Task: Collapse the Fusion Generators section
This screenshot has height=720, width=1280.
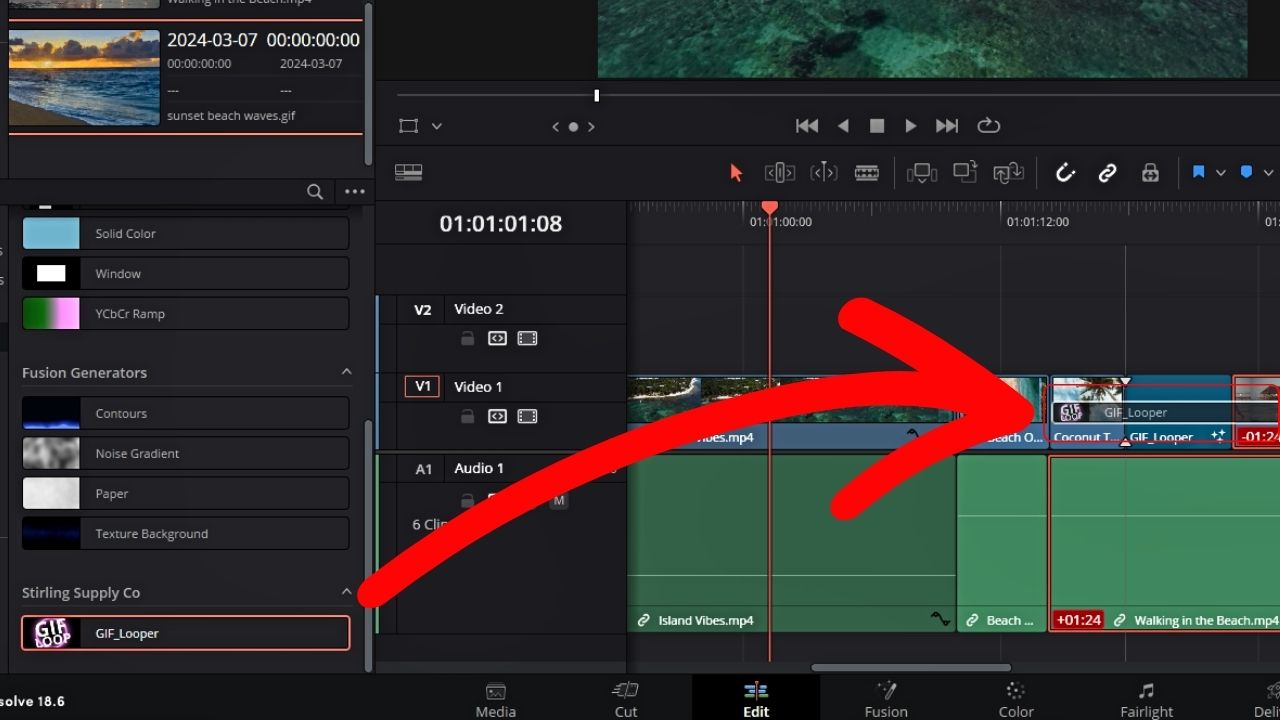Action: point(346,371)
